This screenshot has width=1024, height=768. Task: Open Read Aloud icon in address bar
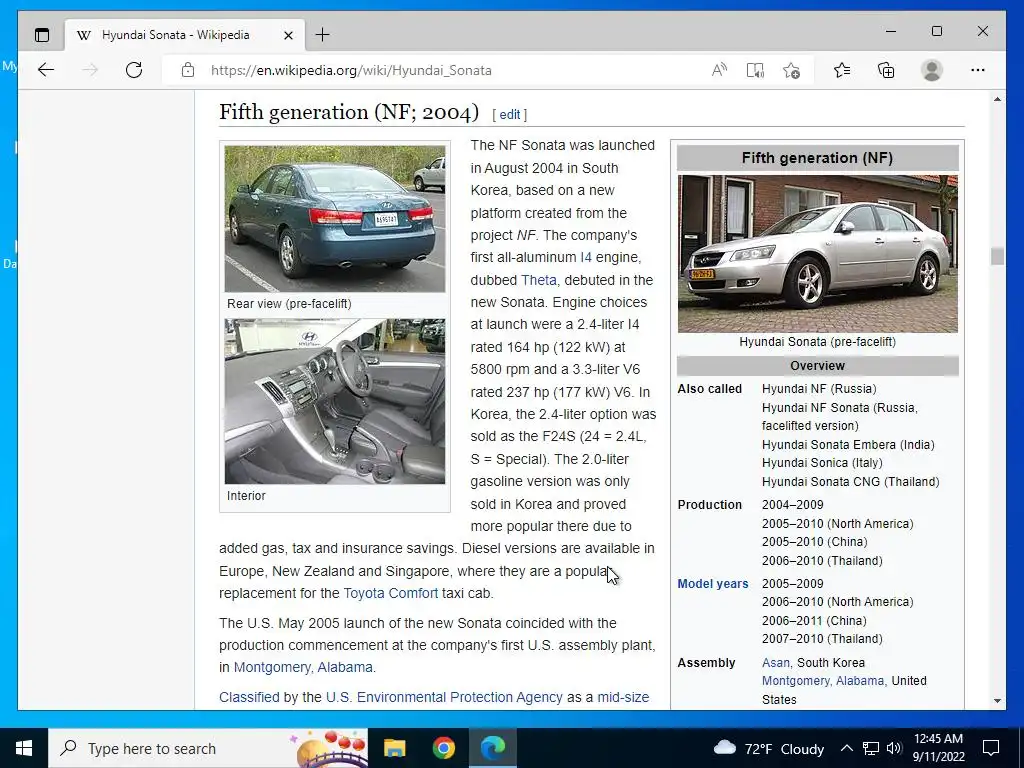pos(719,70)
